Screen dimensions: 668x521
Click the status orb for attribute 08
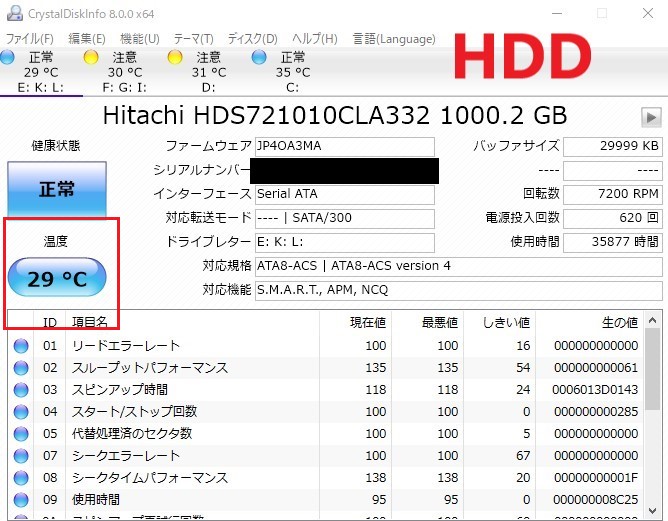[21, 478]
